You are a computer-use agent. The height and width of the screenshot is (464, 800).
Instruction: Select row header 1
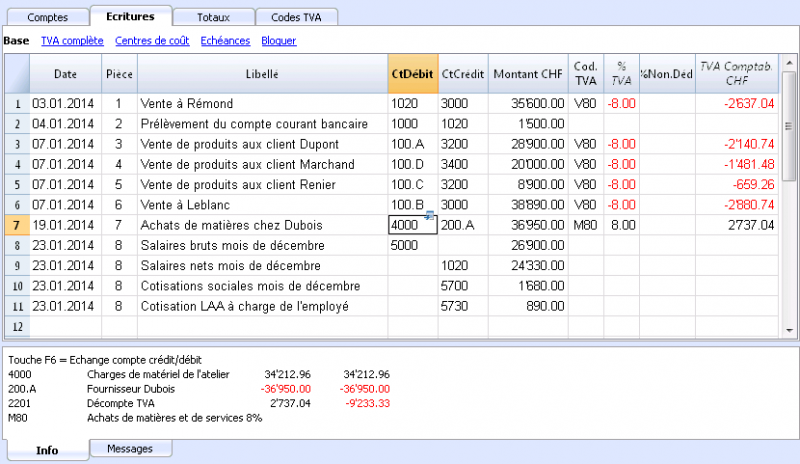17,104
